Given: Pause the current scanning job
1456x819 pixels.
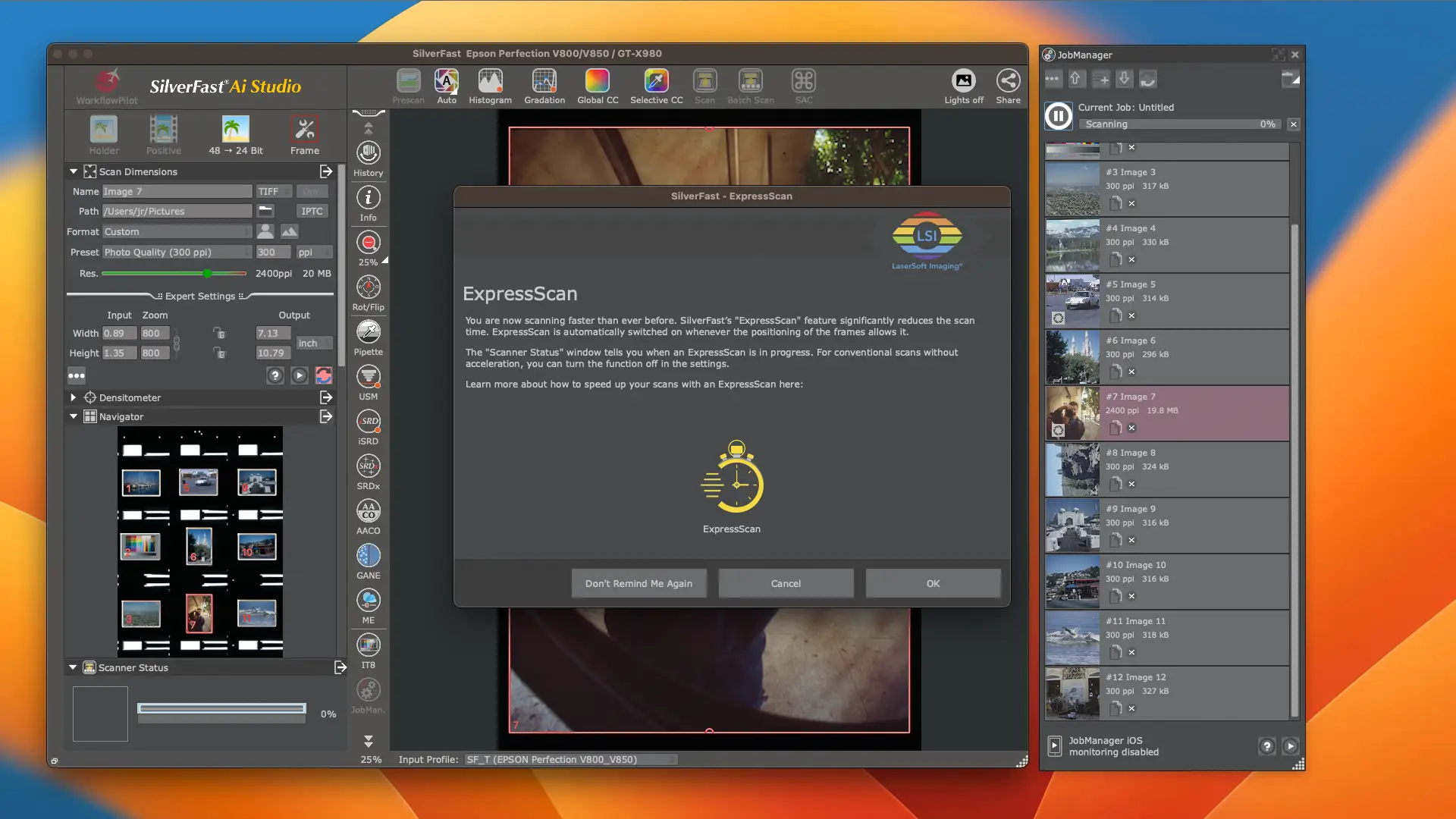Looking at the screenshot, I should point(1059,116).
